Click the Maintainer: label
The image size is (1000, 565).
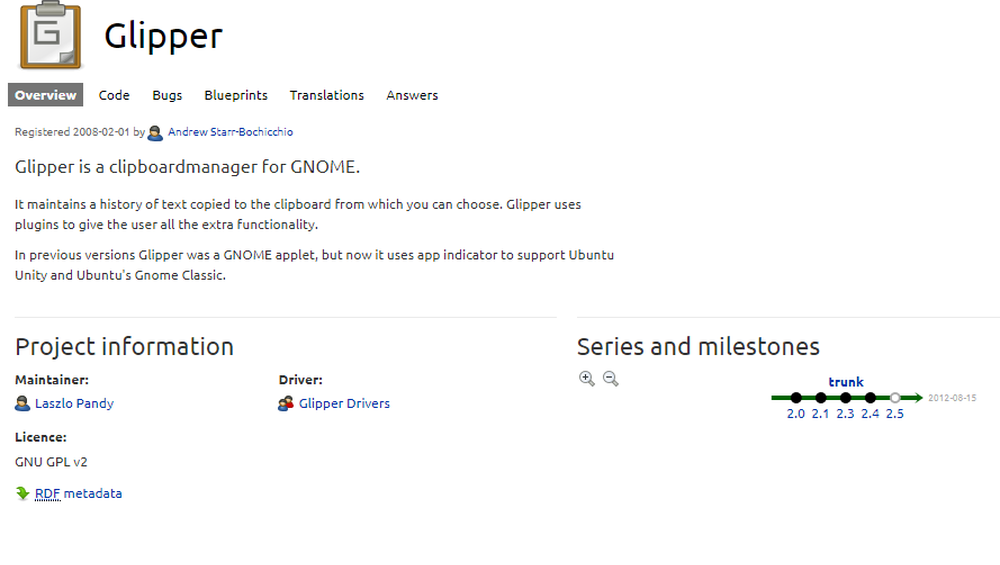pos(52,380)
